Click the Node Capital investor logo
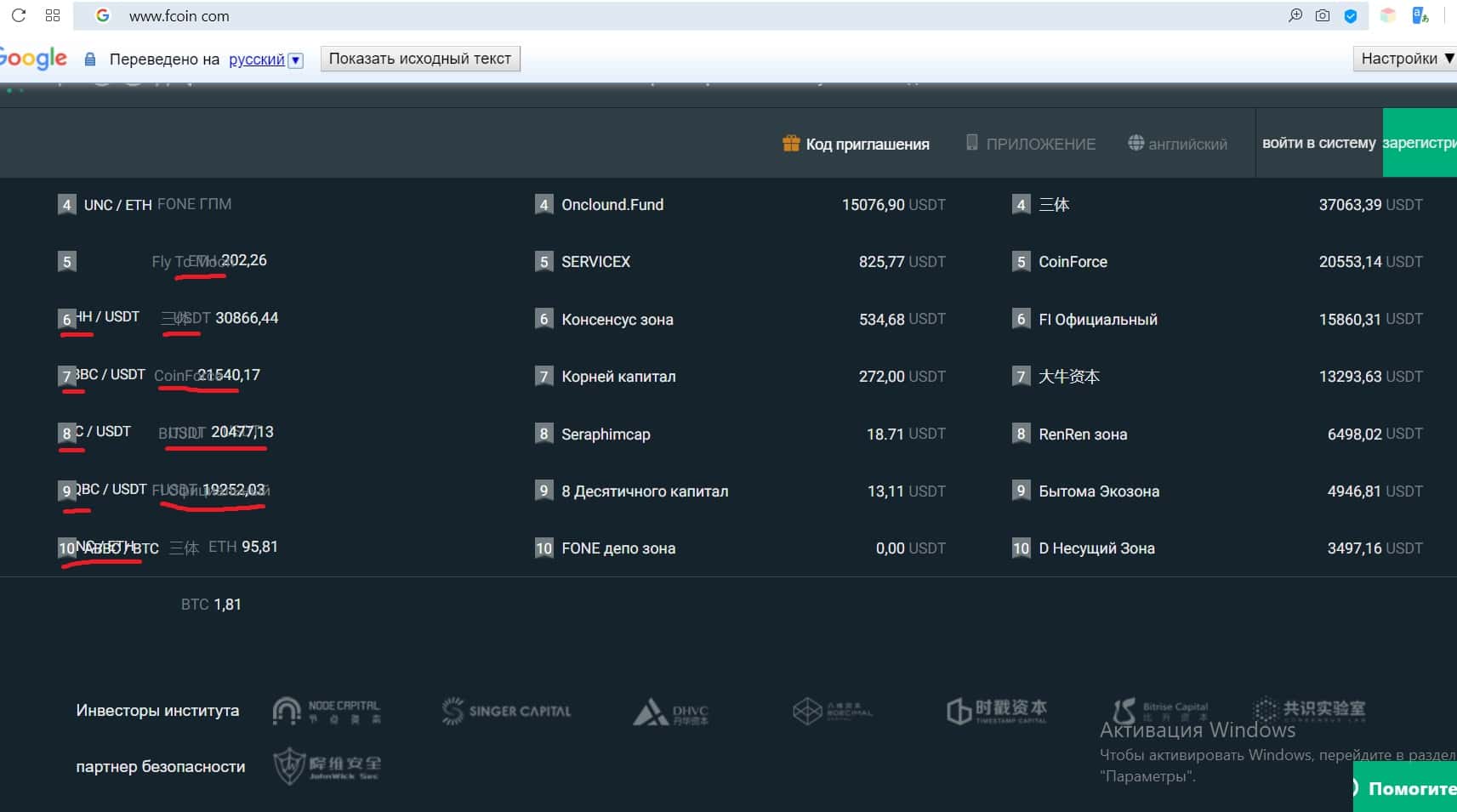Viewport: 1457px width, 812px height. pos(327,711)
